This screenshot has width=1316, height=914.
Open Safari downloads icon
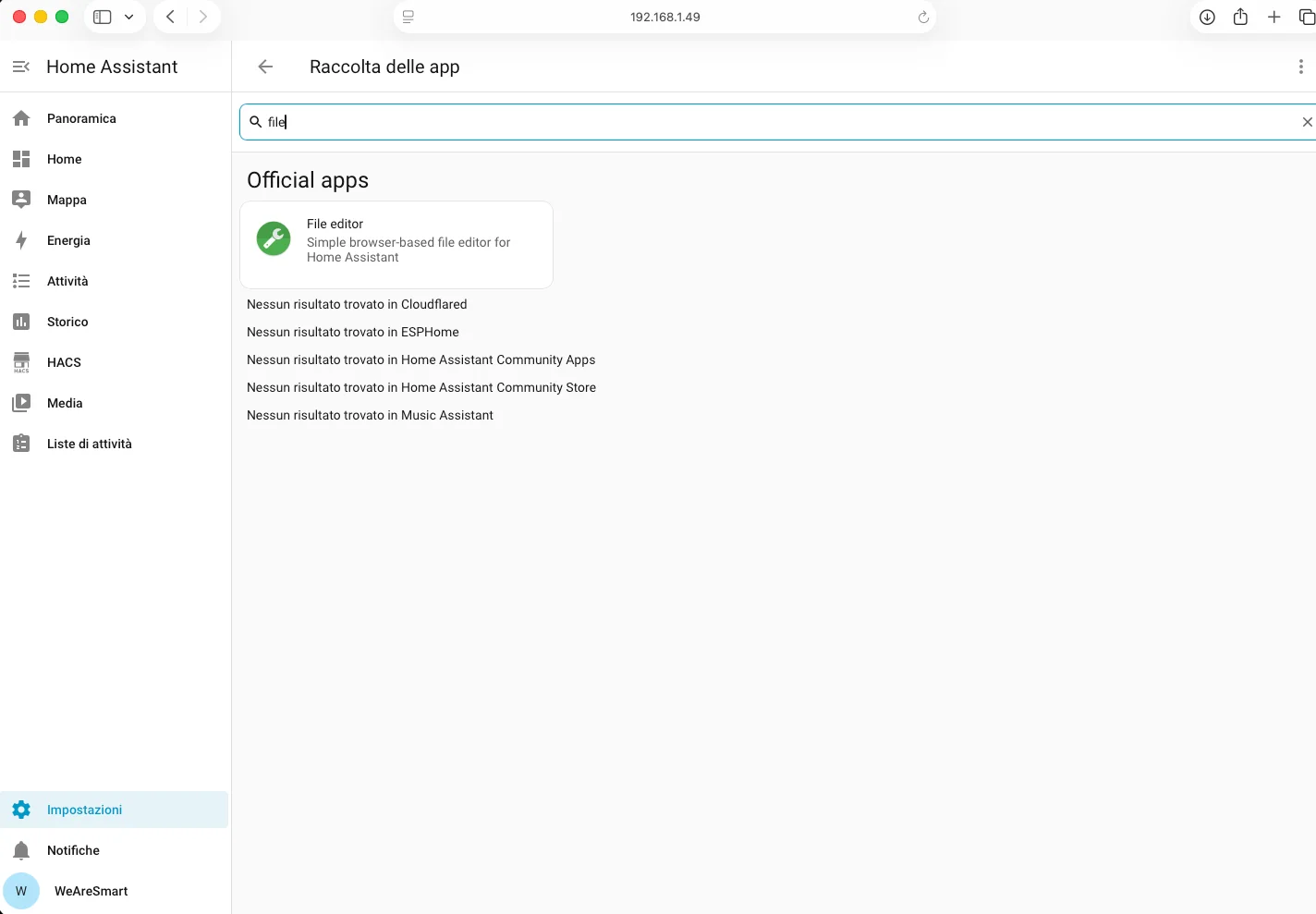pyautogui.click(x=1207, y=17)
